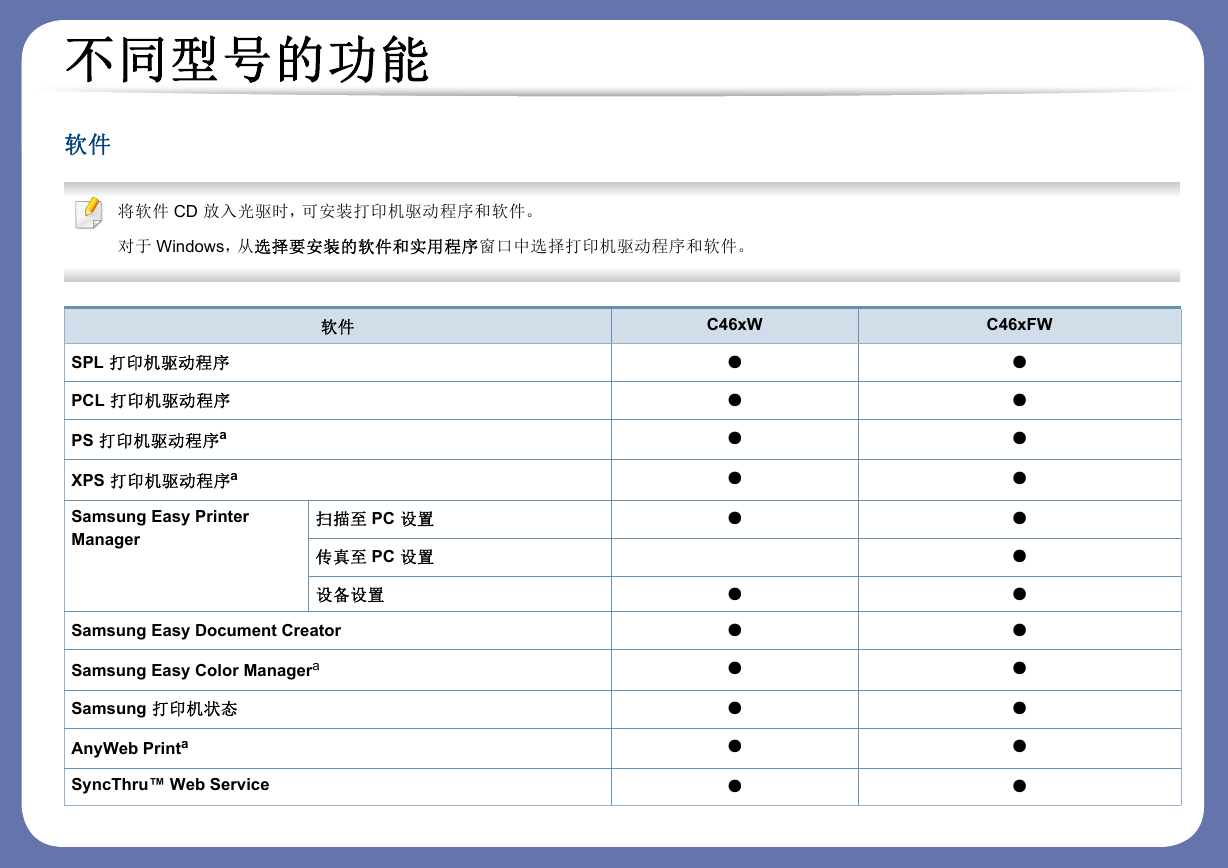
Task: Click the C46xW dot for PCL driver
Action: (x=734, y=400)
